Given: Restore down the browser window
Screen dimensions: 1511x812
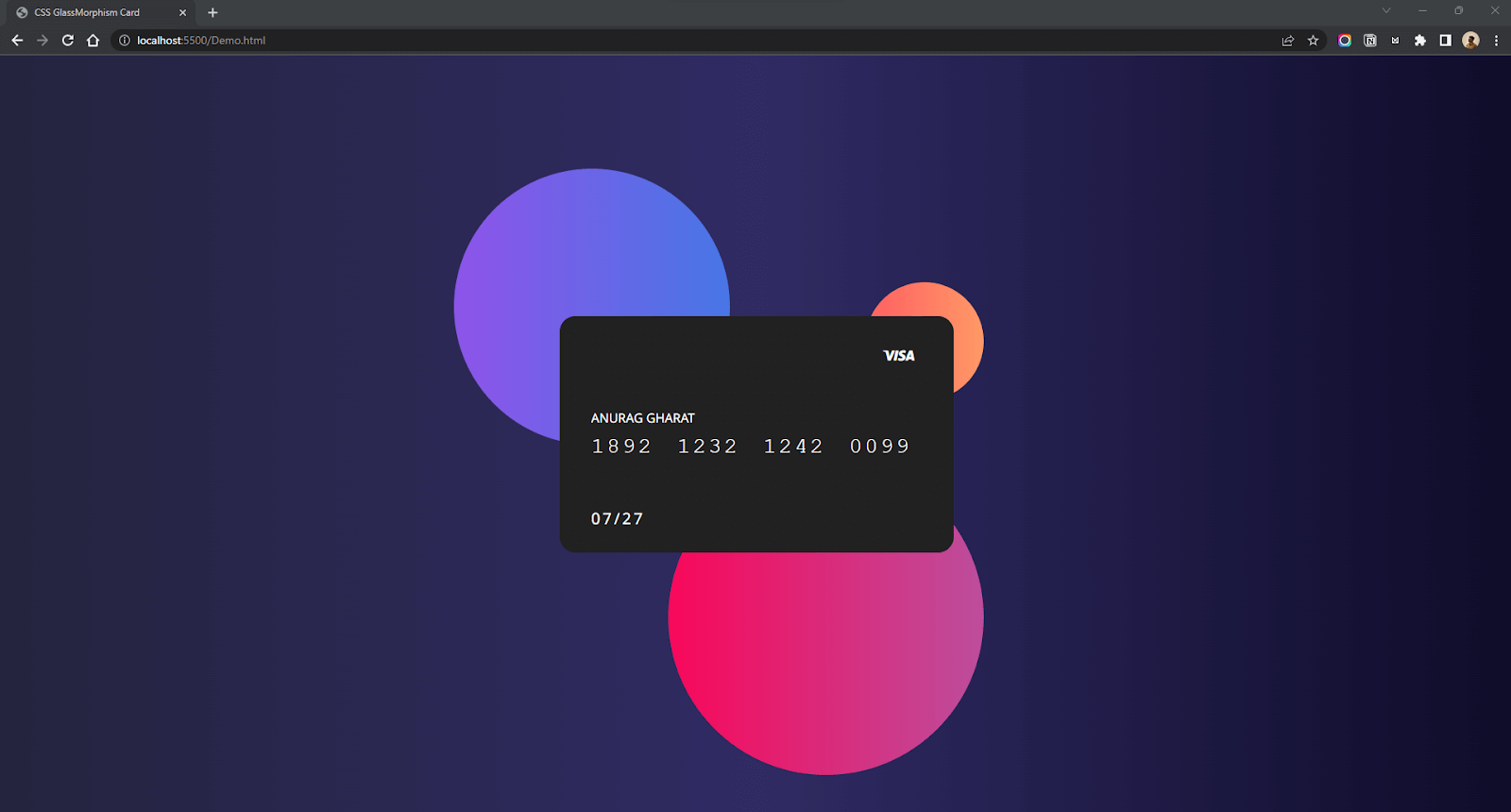Looking at the screenshot, I should tap(1458, 10).
